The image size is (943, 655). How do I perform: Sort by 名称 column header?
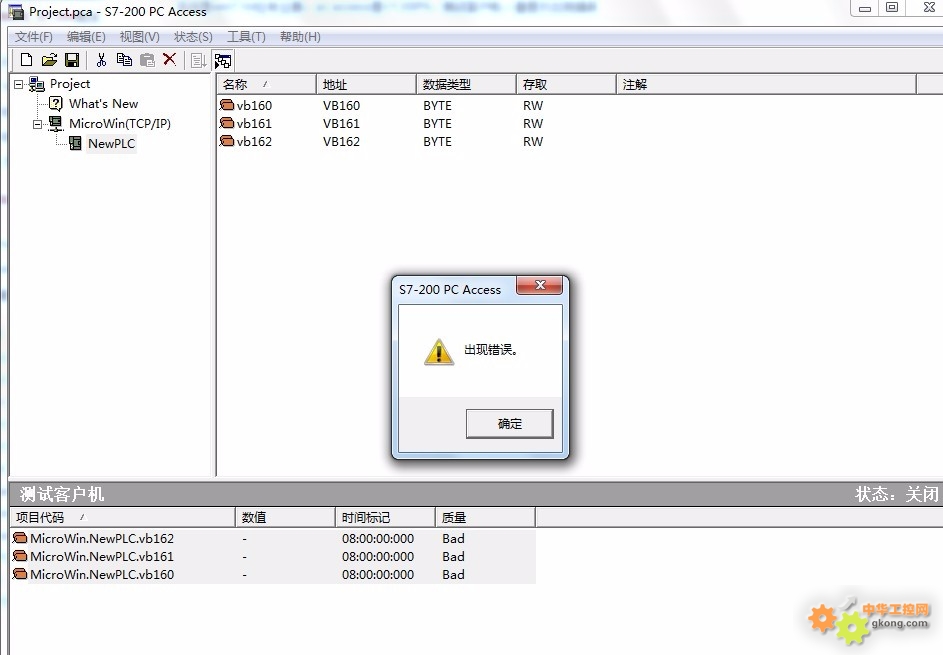(x=266, y=85)
